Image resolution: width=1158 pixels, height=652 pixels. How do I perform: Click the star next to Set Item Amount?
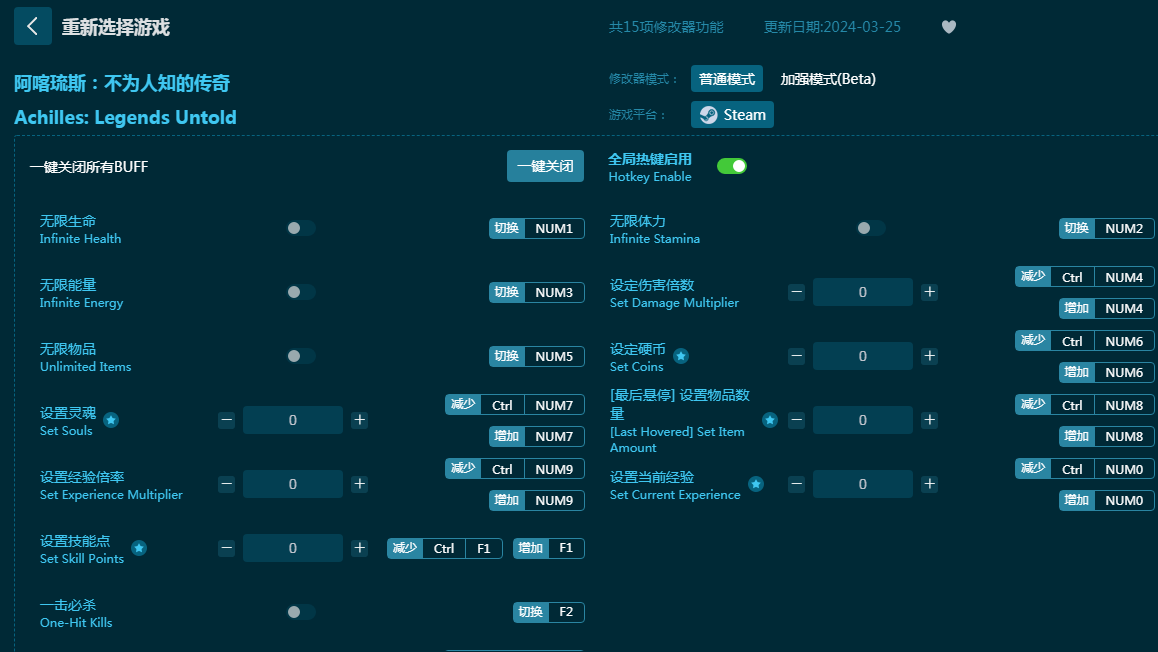tap(770, 420)
